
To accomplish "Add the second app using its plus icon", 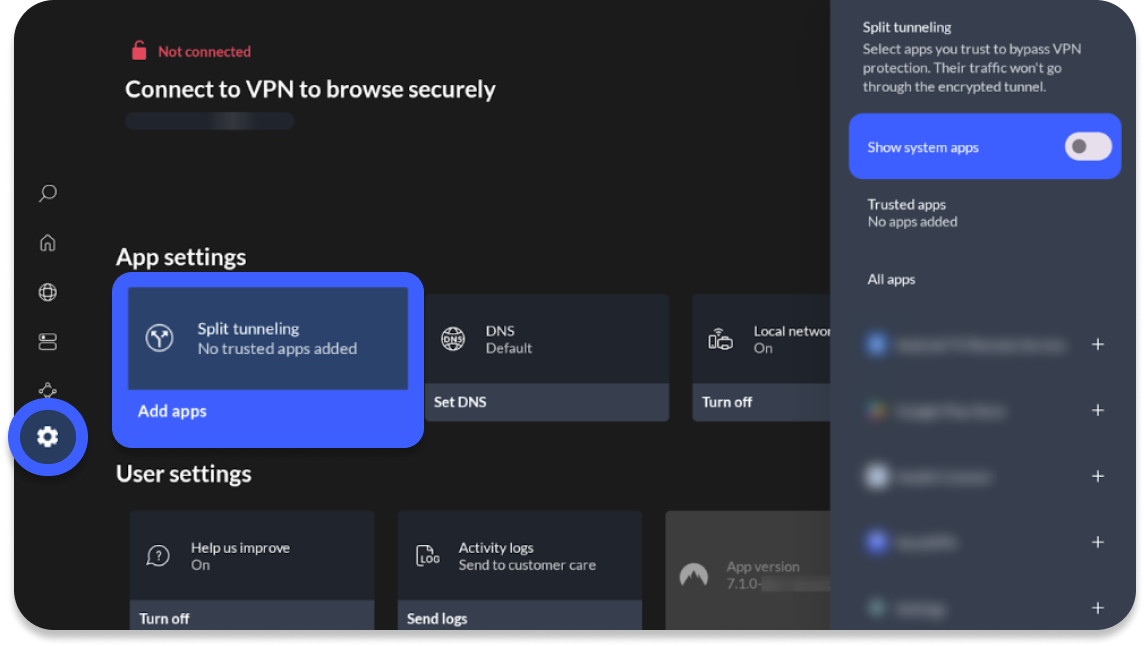I will point(1097,411).
